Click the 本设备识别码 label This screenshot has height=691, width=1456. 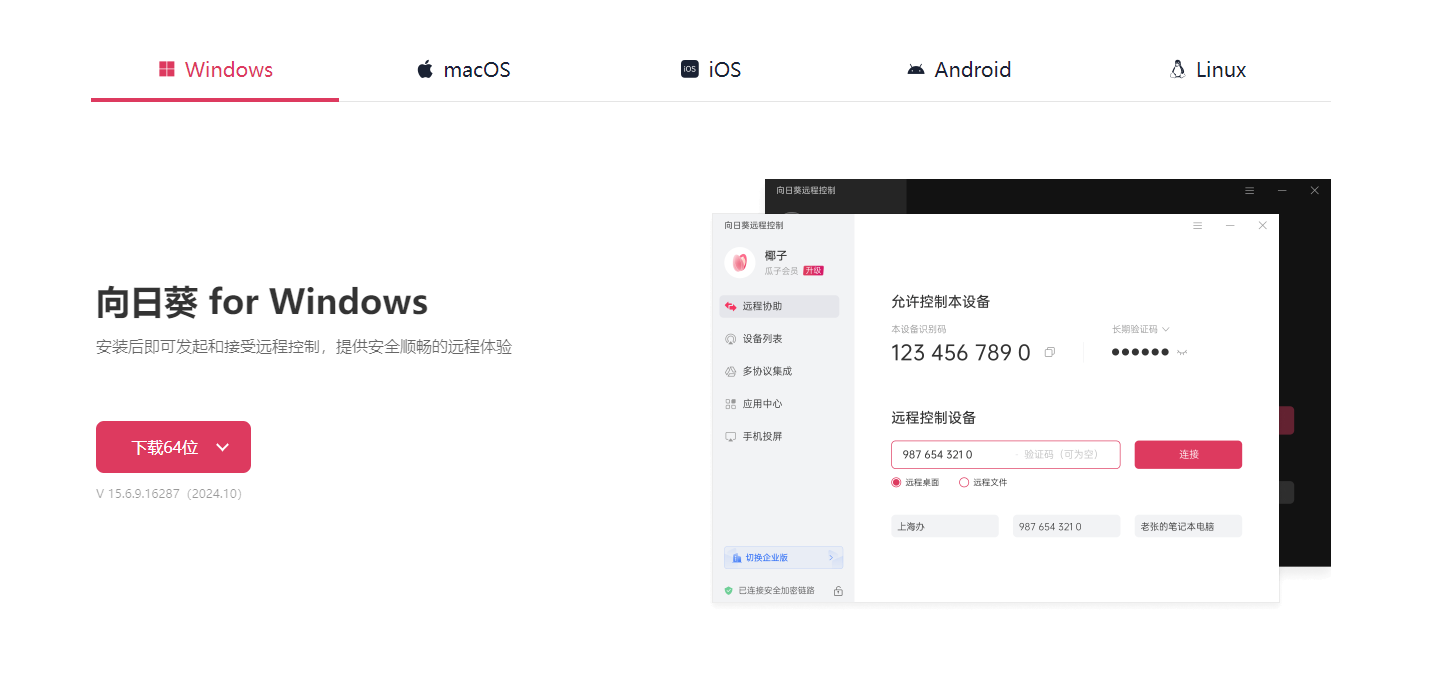[x=918, y=329]
